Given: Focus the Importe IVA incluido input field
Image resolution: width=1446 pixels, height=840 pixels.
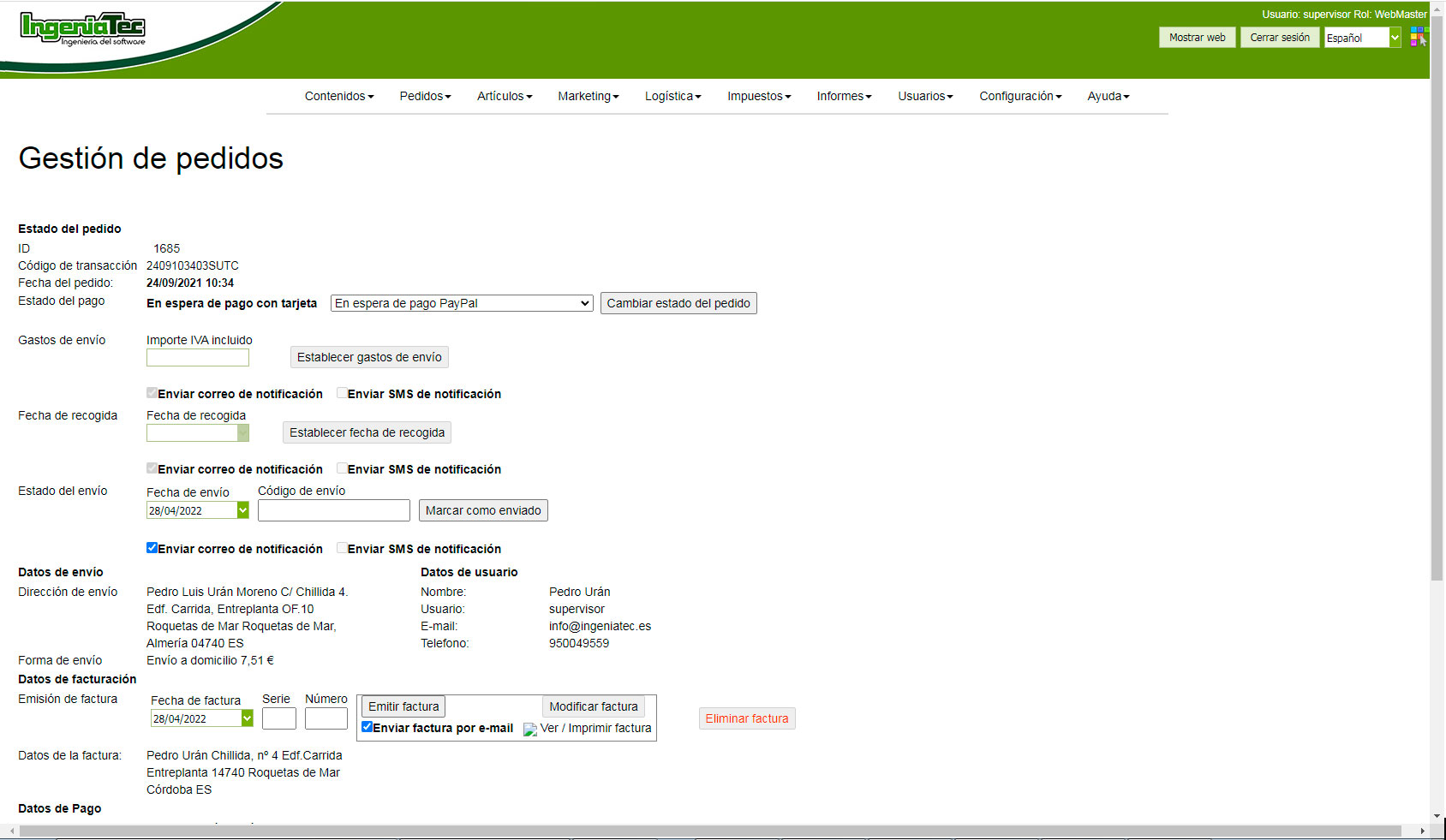Looking at the screenshot, I should [198, 357].
